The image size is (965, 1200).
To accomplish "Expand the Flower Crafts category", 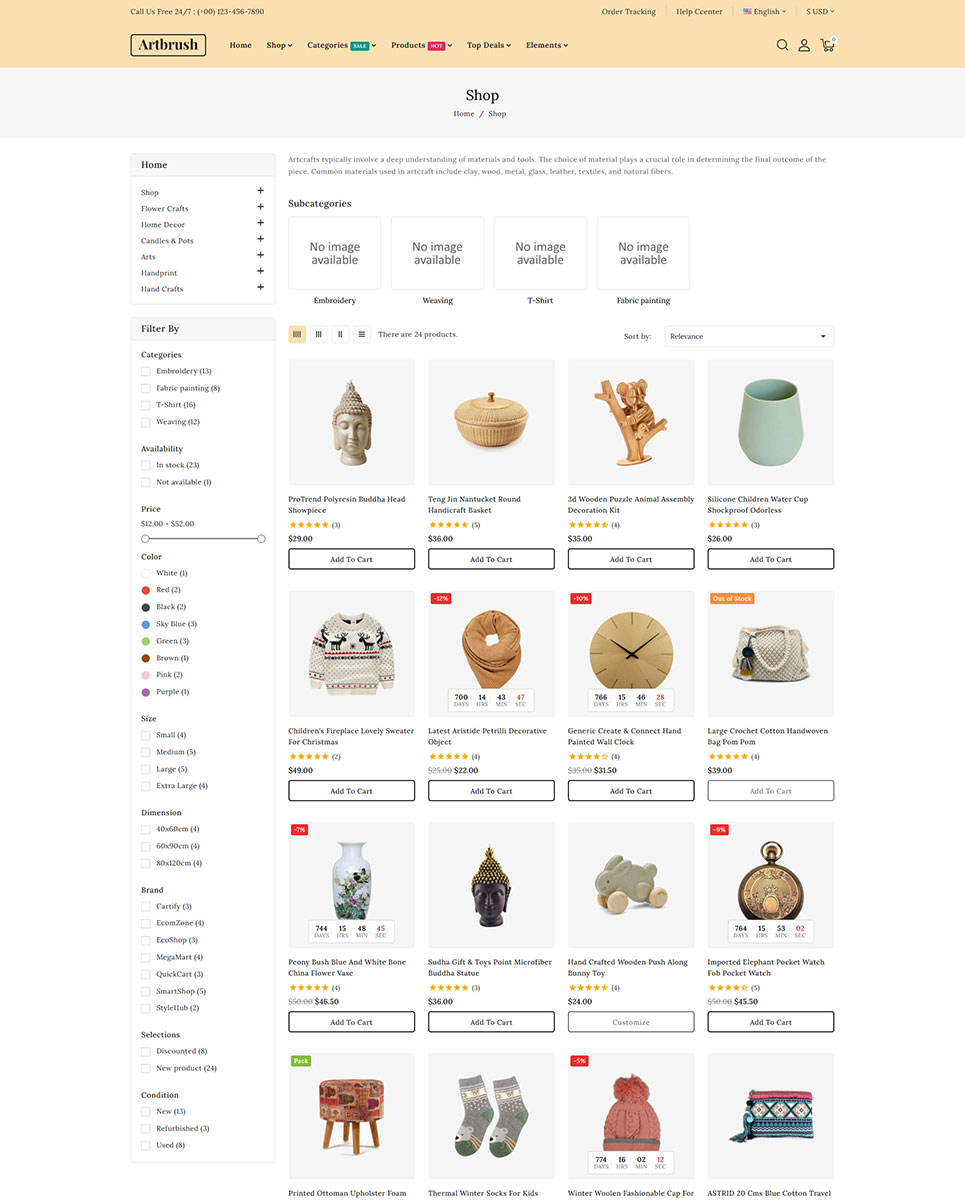I will [x=260, y=207].
